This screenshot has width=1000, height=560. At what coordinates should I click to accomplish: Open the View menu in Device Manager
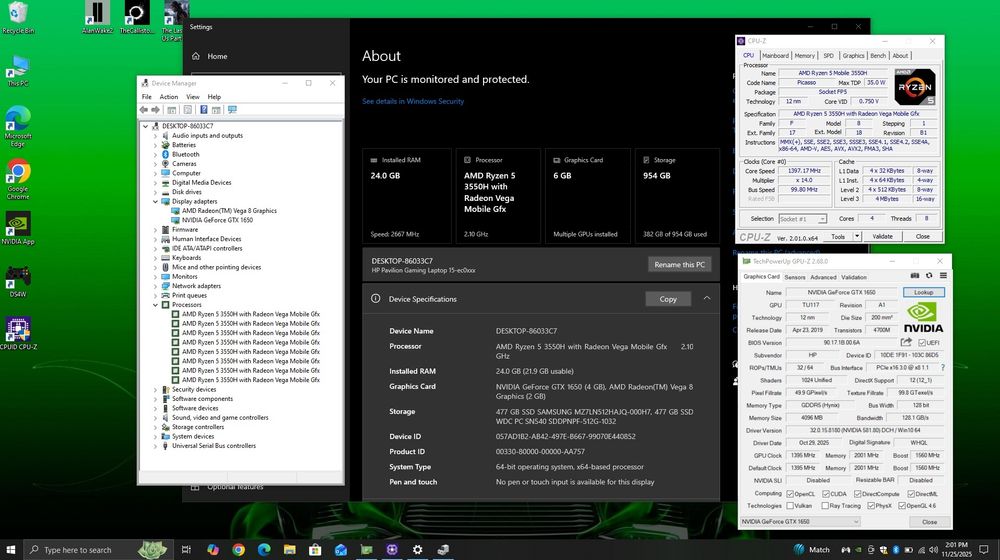[193, 97]
